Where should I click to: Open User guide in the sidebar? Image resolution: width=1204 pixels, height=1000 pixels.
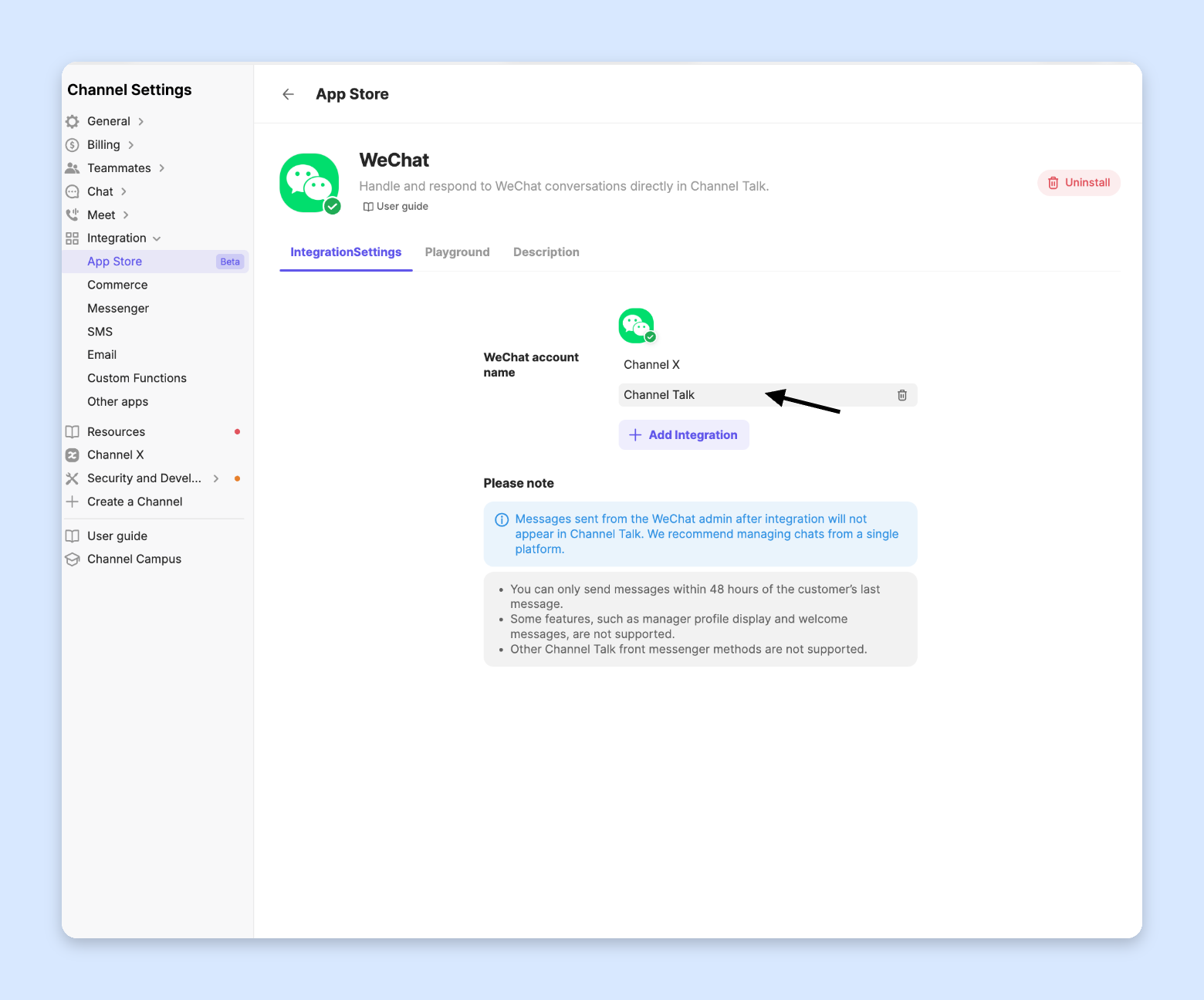tap(117, 536)
